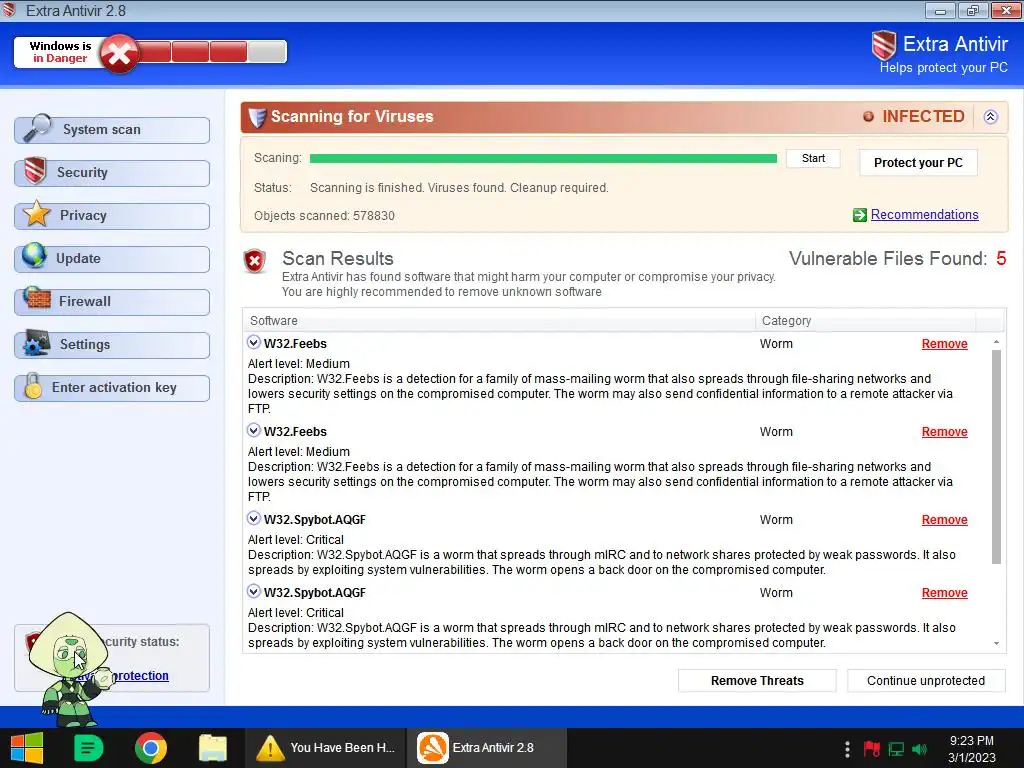Open the Update section

coord(112,259)
